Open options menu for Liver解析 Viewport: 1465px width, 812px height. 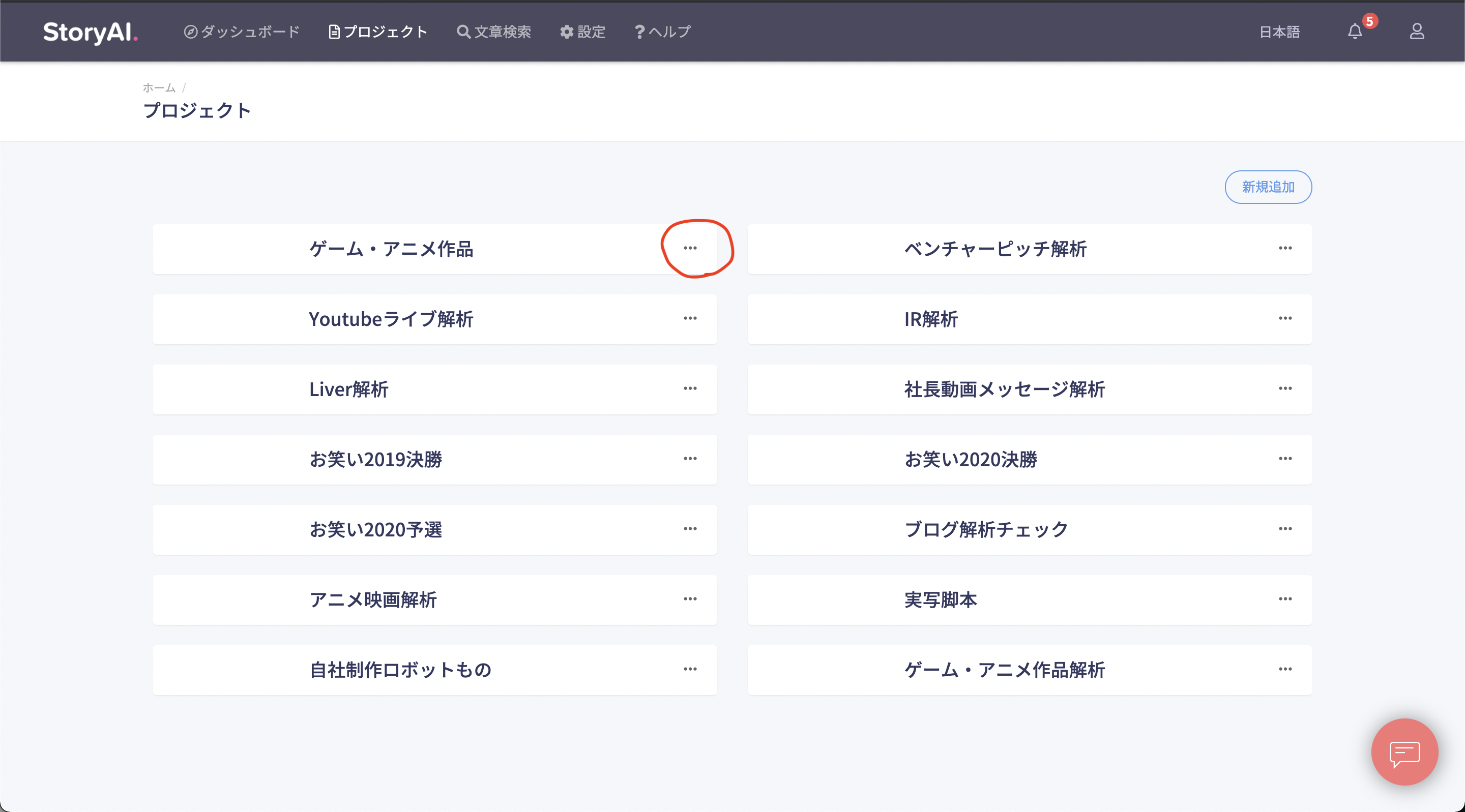coord(690,388)
